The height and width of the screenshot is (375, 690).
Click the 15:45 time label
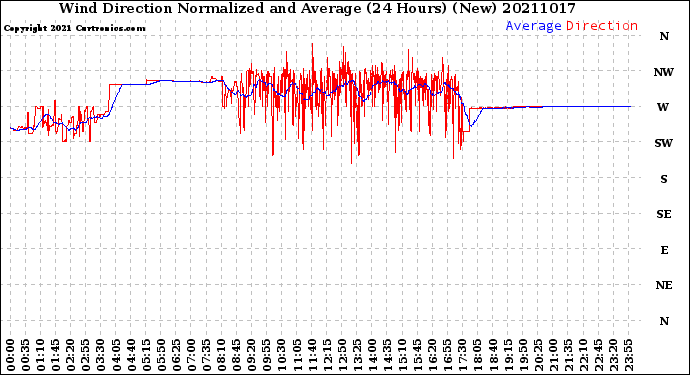(x=418, y=355)
